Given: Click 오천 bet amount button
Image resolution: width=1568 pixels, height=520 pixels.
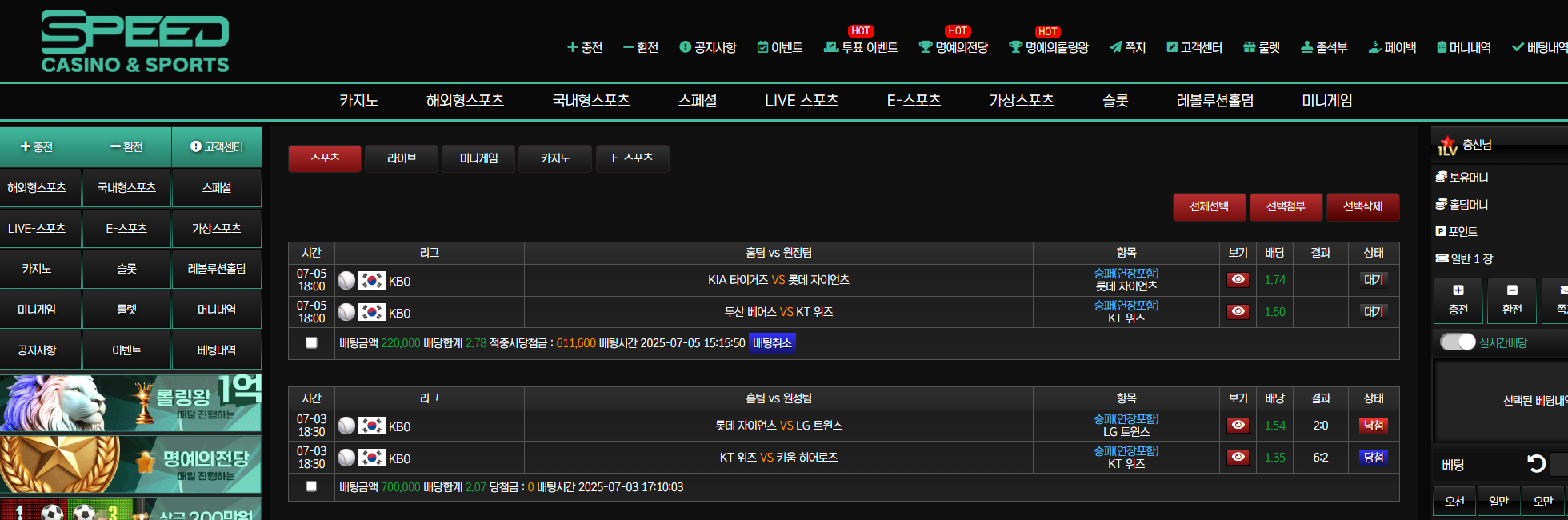Looking at the screenshot, I should [x=1454, y=502].
